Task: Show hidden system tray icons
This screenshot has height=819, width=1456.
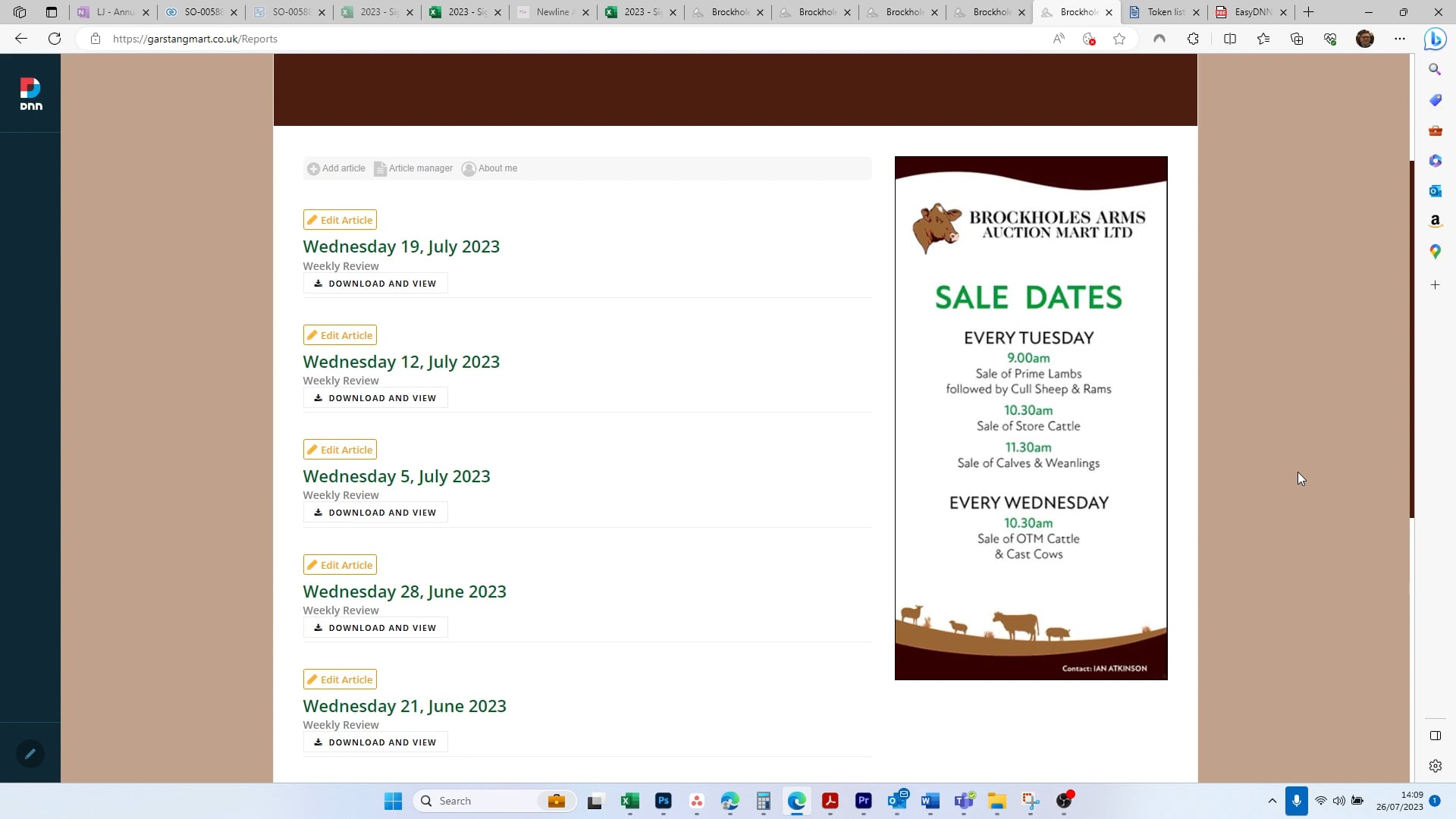Action: (x=1272, y=801)
